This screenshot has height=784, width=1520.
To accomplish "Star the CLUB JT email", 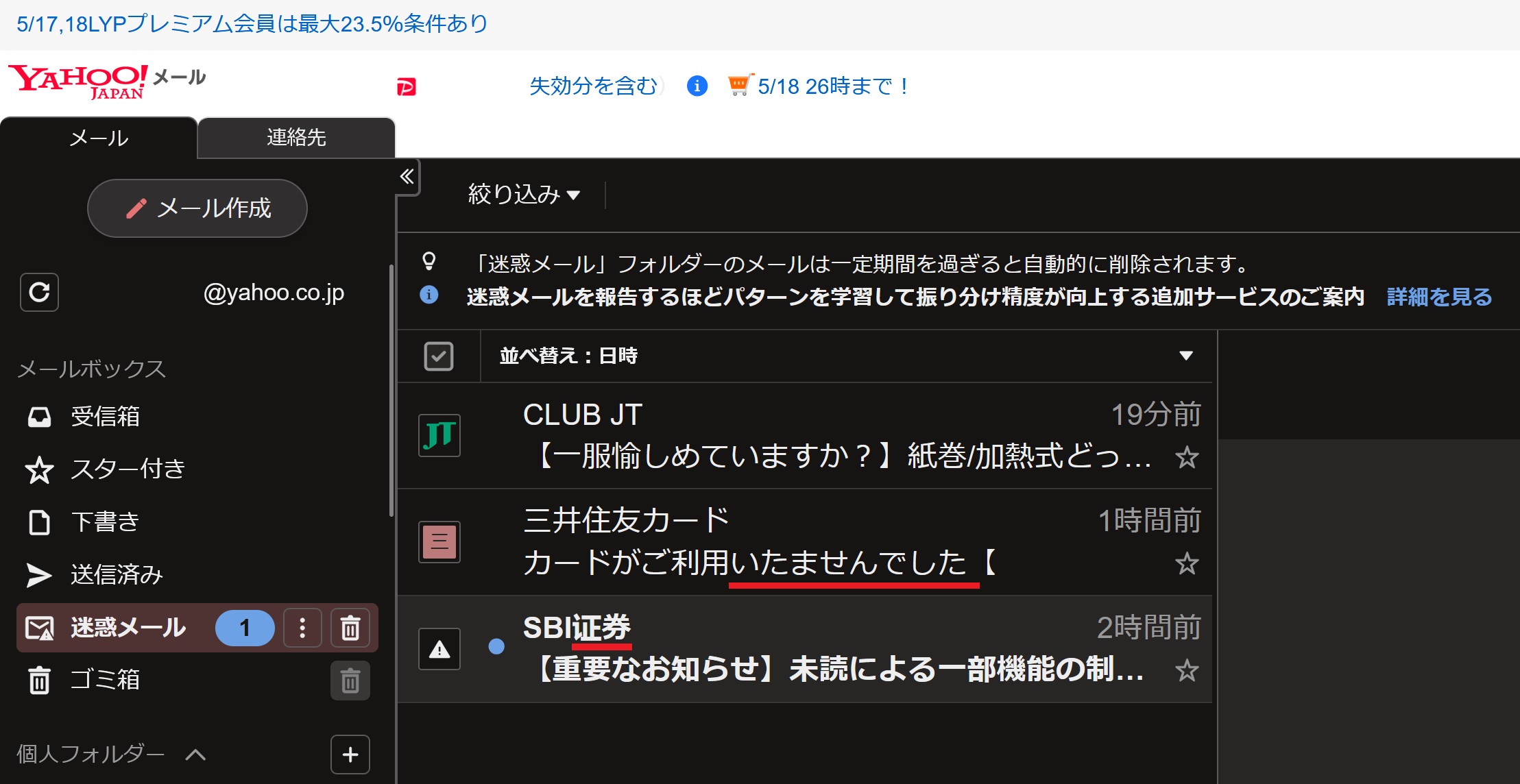I will click(x=1187, y=457).
